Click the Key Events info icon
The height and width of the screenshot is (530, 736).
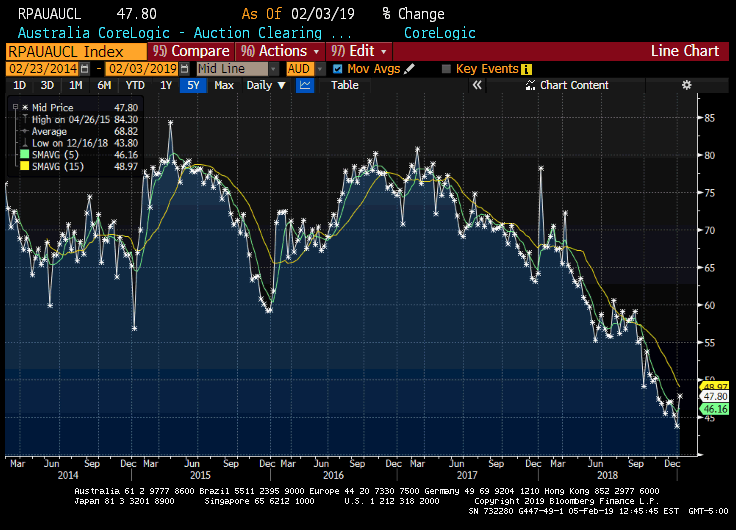527,69
